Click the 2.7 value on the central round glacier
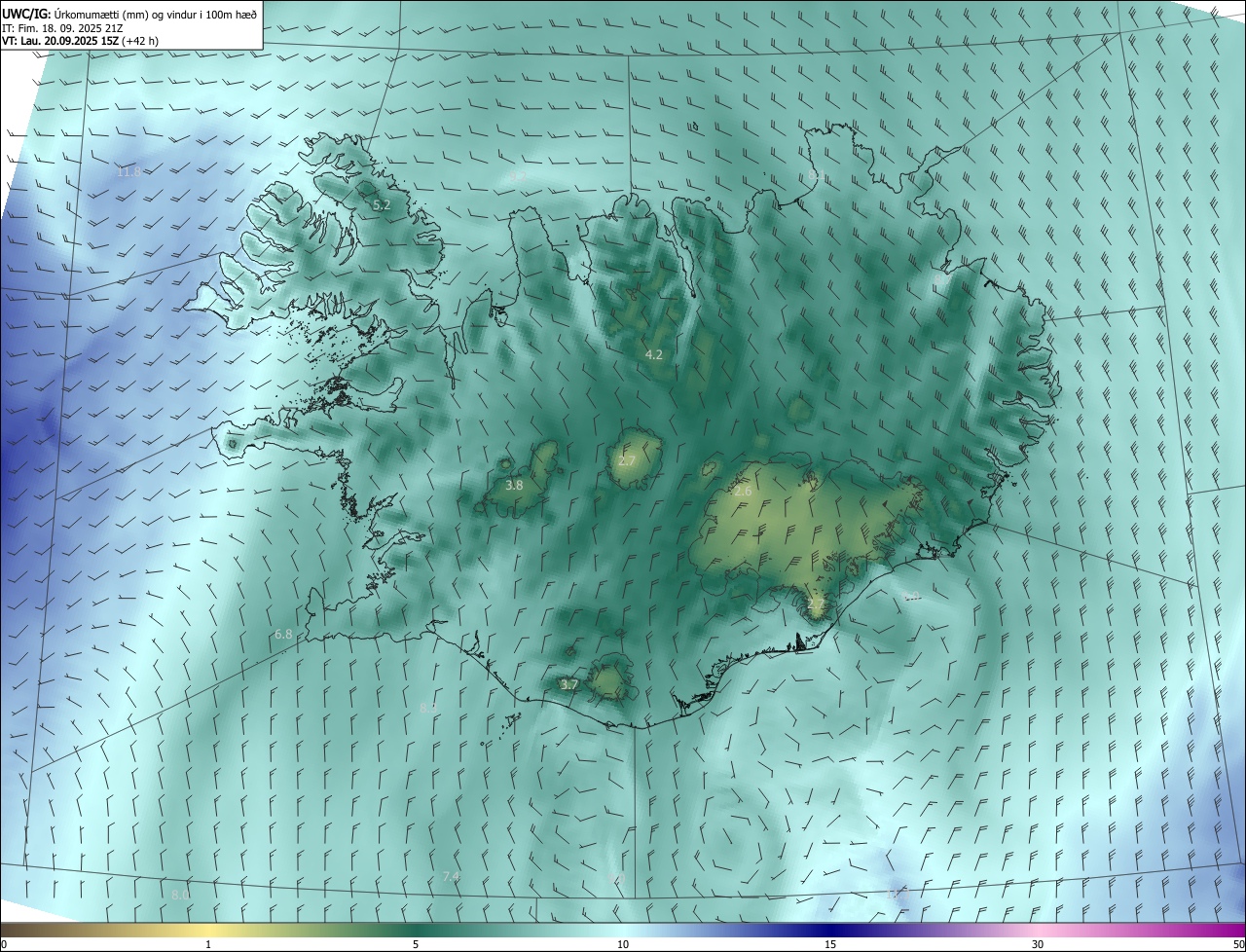 (x=627, y=460)
